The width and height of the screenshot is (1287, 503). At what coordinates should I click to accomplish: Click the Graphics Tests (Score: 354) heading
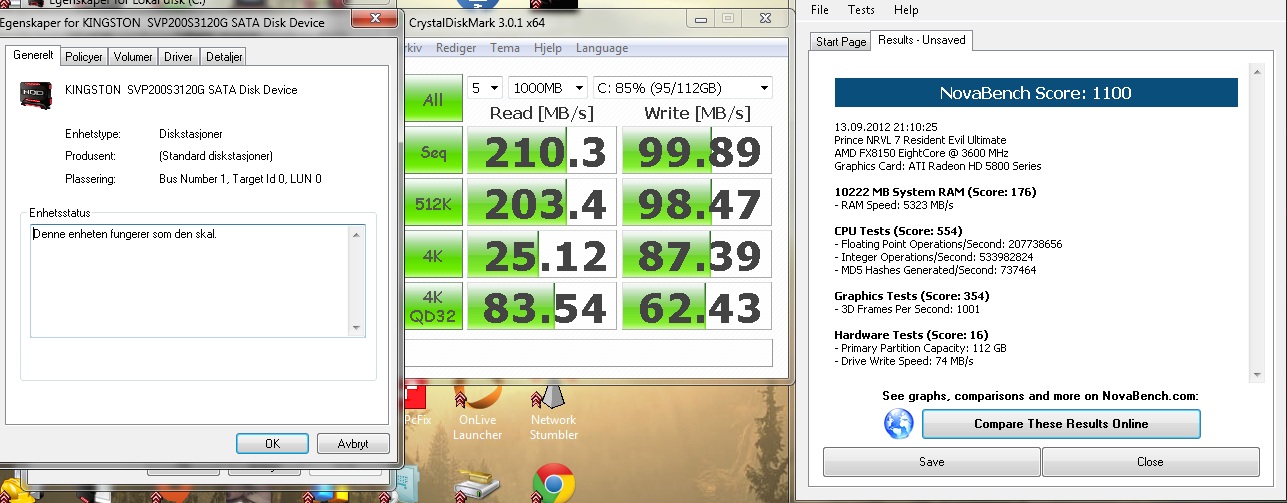click(911, 296)
